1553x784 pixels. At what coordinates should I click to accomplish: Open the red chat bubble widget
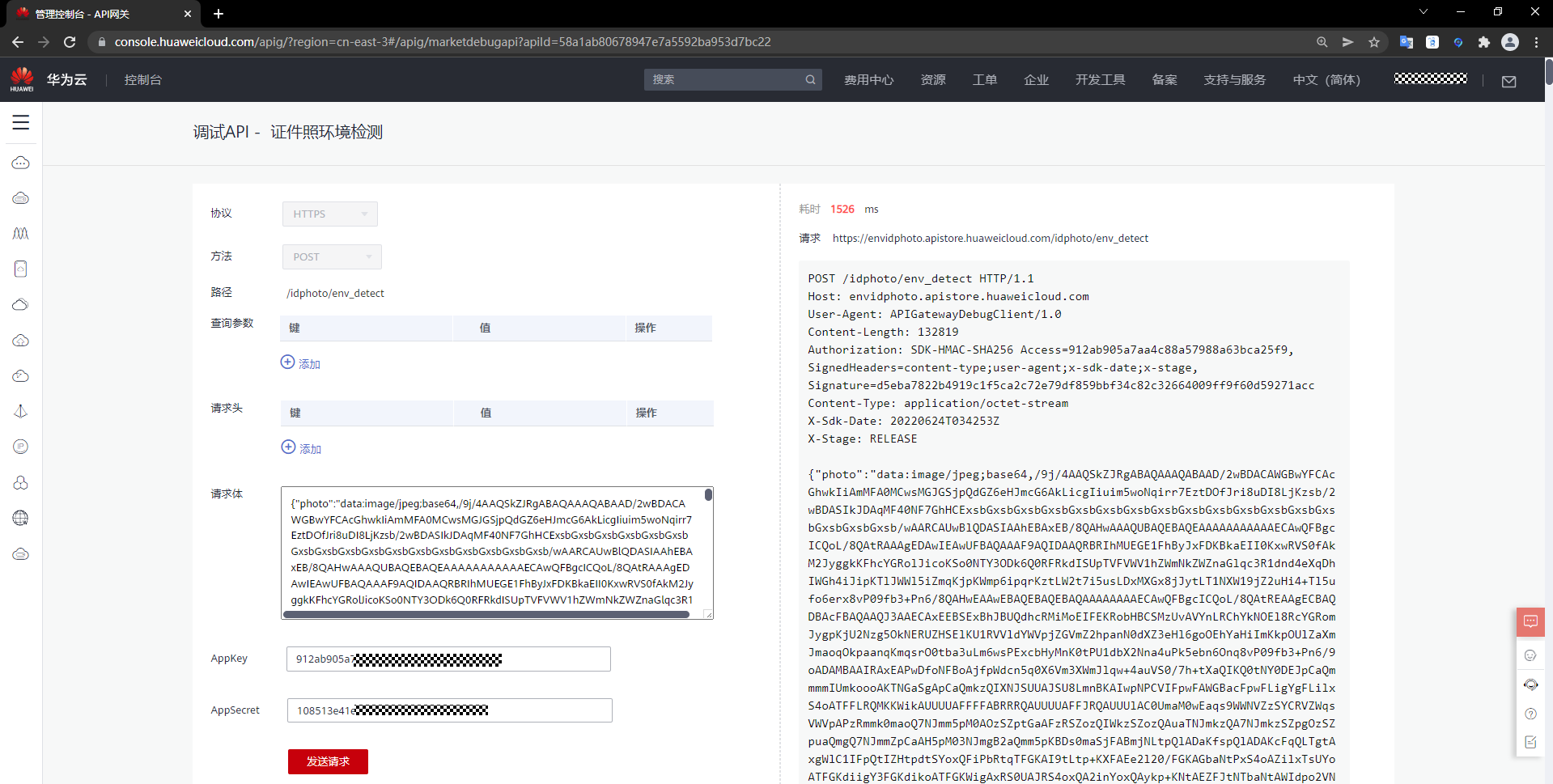pos(1530,621)
